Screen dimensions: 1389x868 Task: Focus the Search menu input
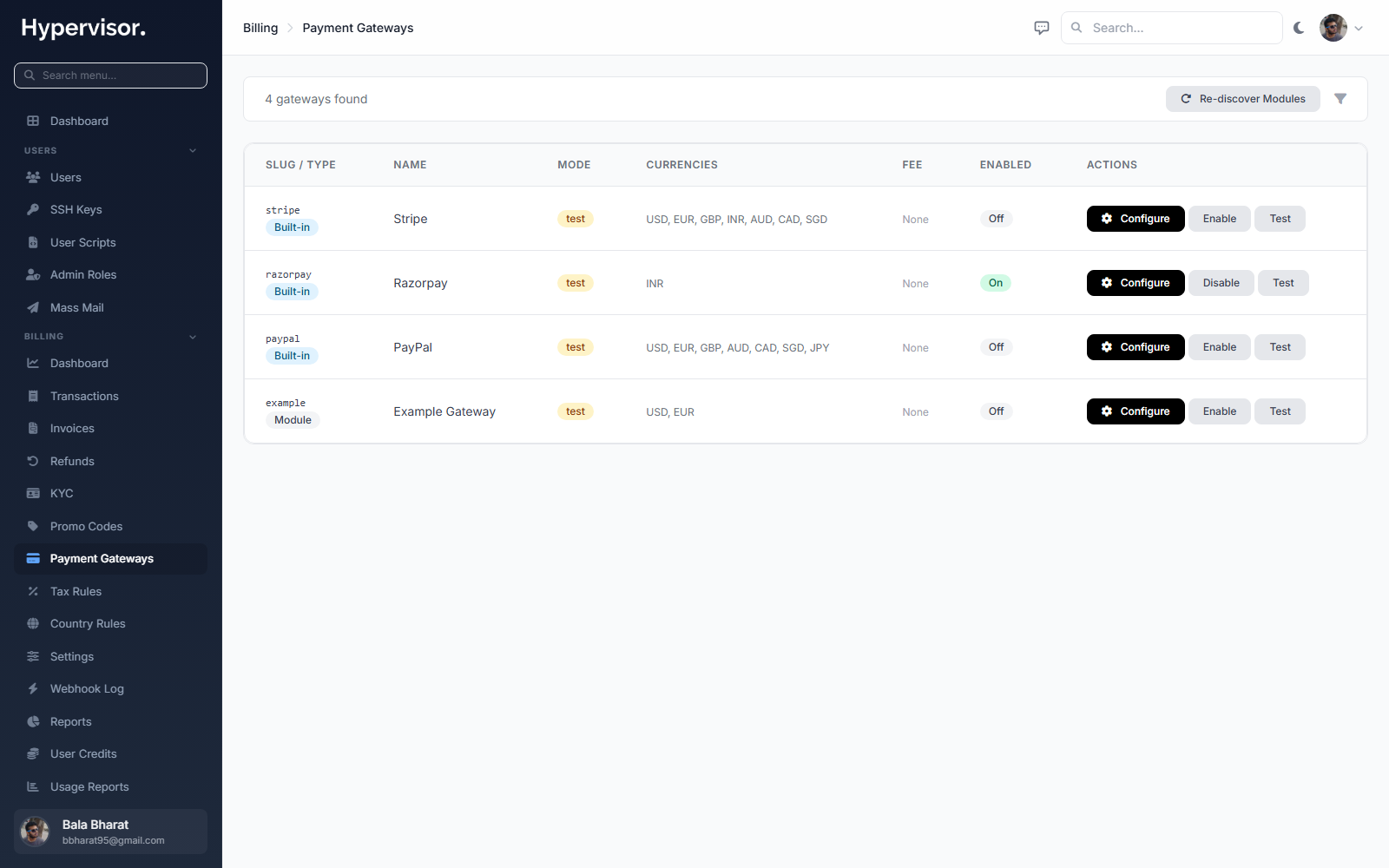[110, 76]
